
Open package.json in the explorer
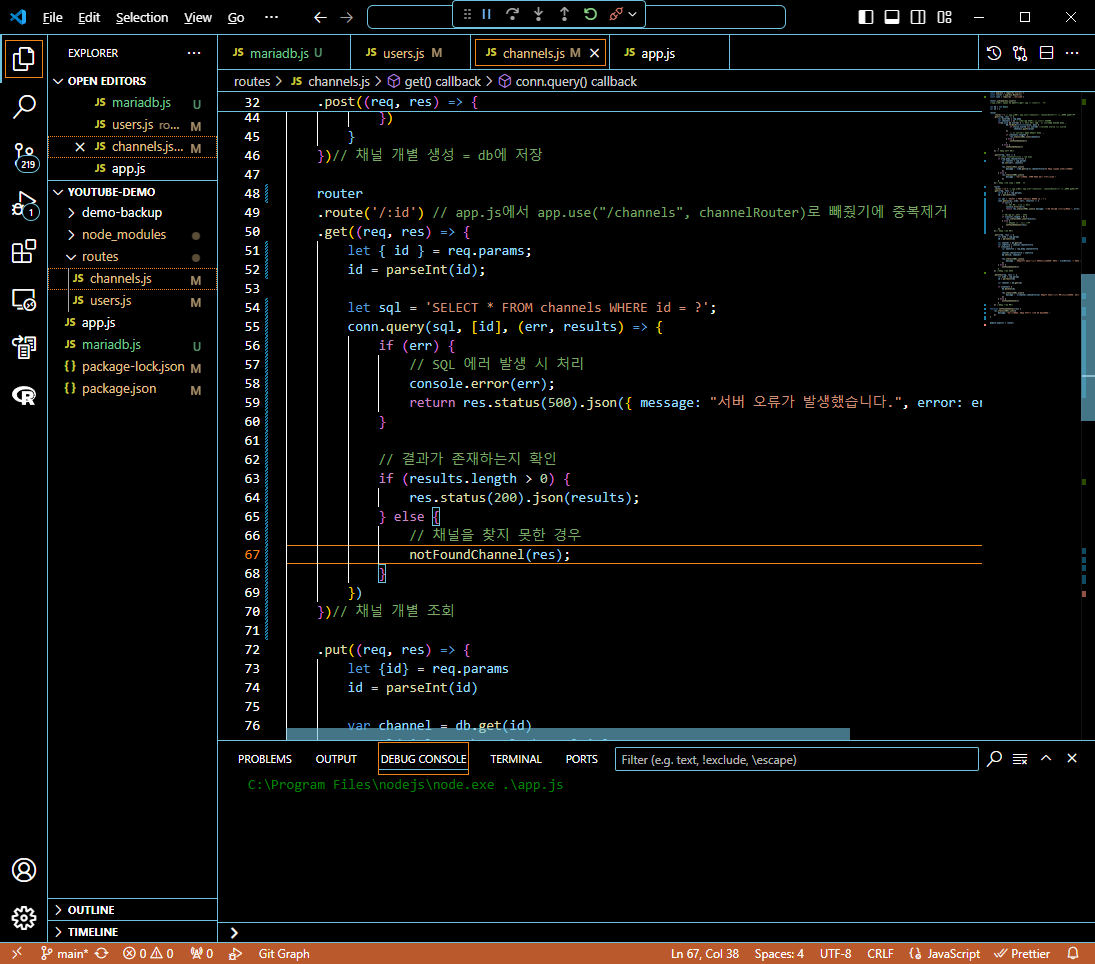133,388
